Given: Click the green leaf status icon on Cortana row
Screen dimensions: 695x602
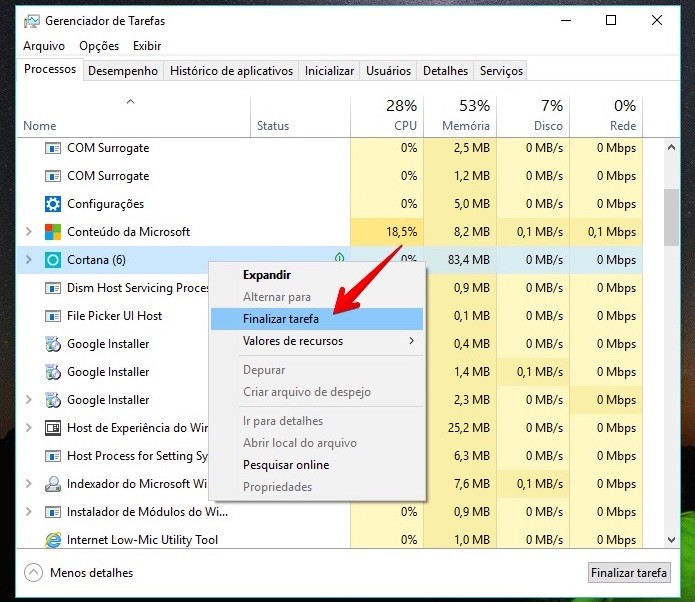Looking at the screenshot, I should click(339, 257).
